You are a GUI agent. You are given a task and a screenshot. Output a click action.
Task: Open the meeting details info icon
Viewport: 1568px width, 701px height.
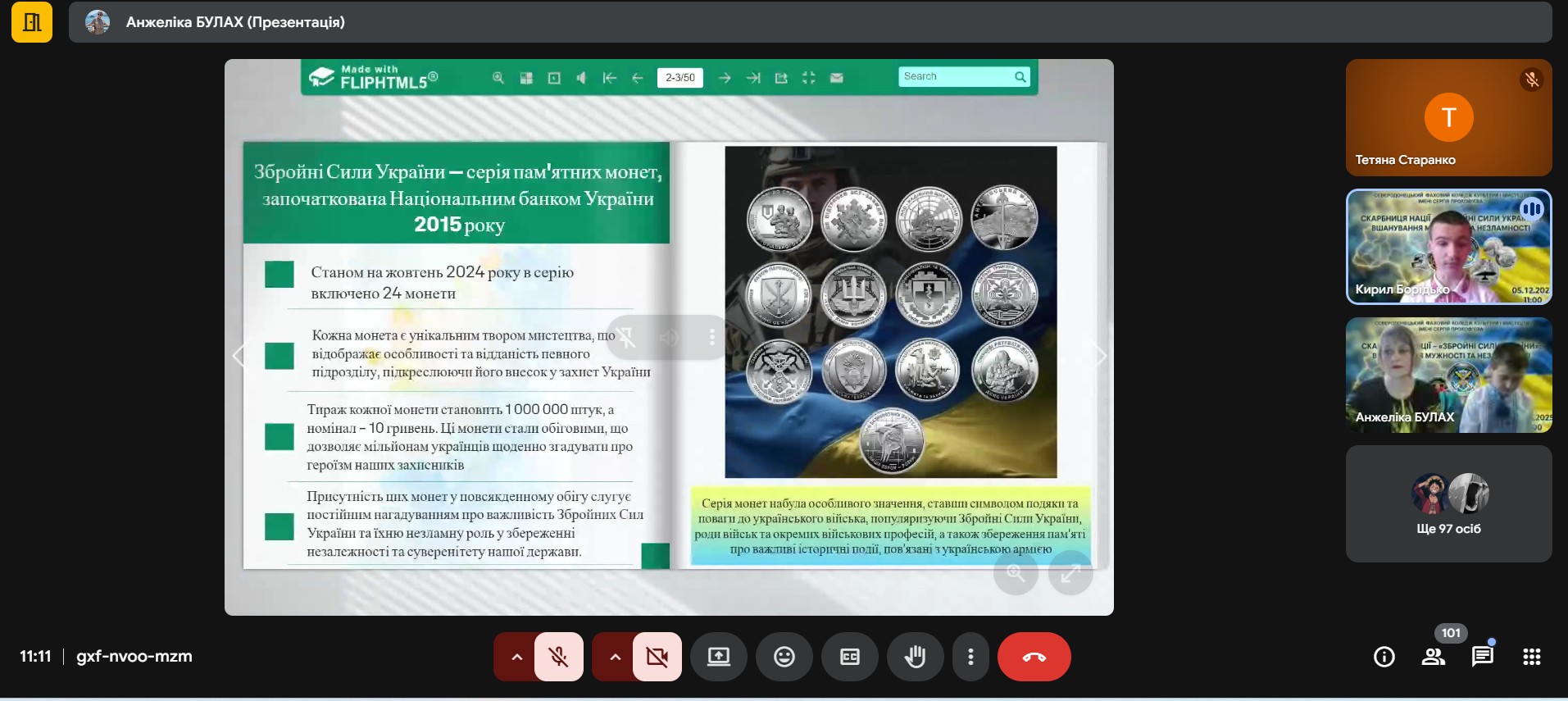[1384, 657]
